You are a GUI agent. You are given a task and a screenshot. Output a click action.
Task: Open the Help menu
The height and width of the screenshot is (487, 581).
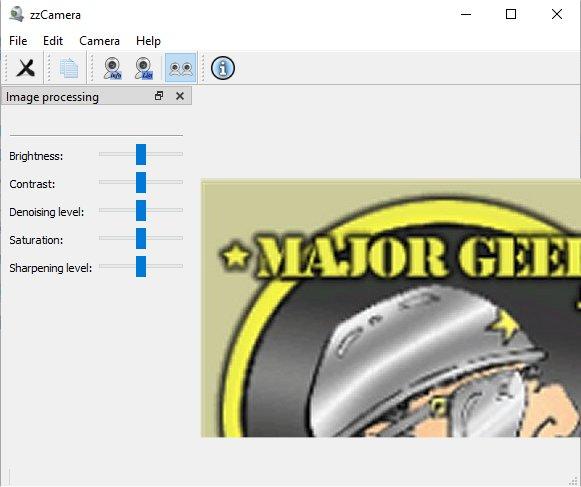tap(148, 41)
